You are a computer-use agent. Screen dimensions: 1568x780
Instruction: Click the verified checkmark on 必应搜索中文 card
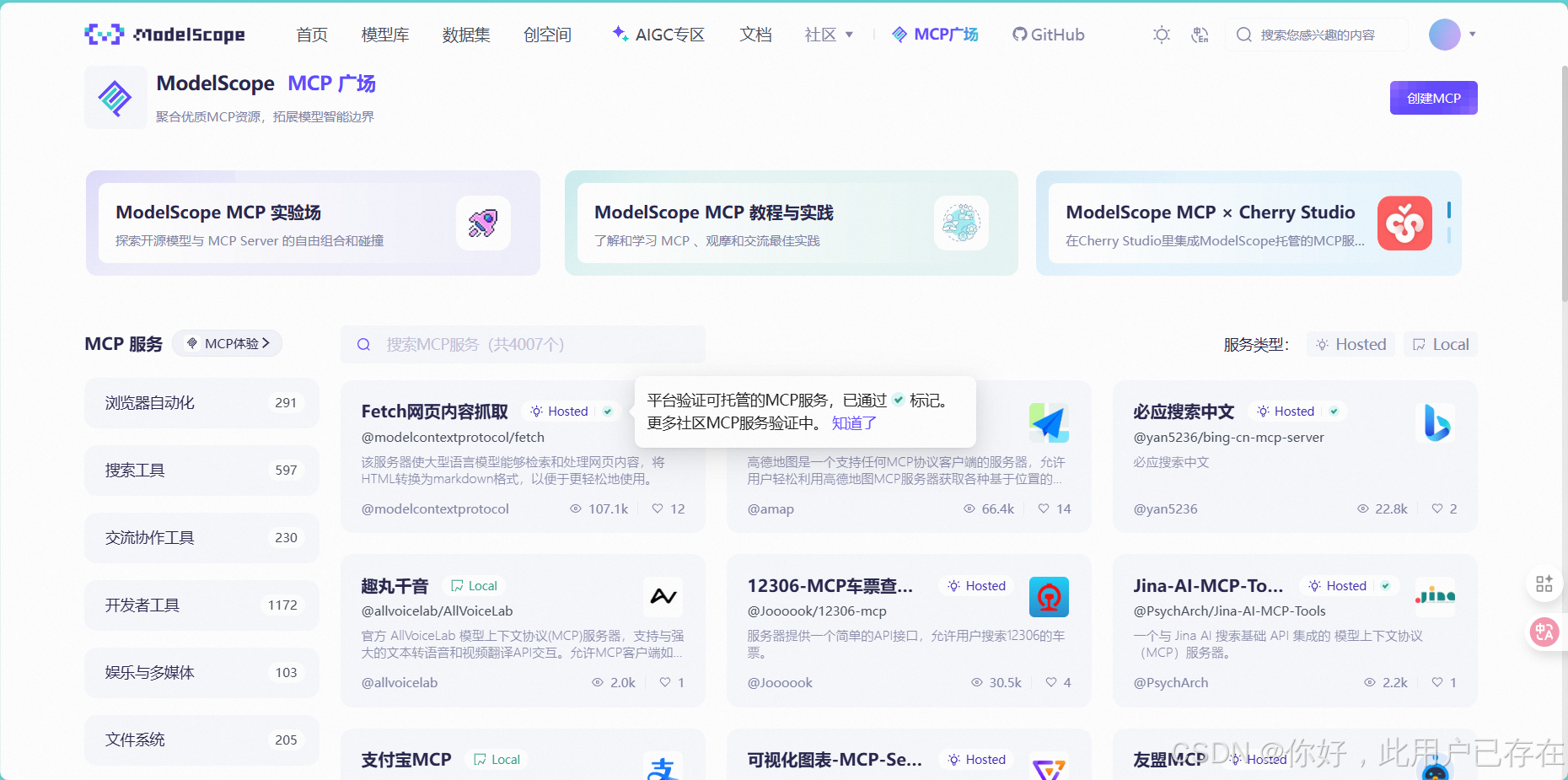[1334, 412]
